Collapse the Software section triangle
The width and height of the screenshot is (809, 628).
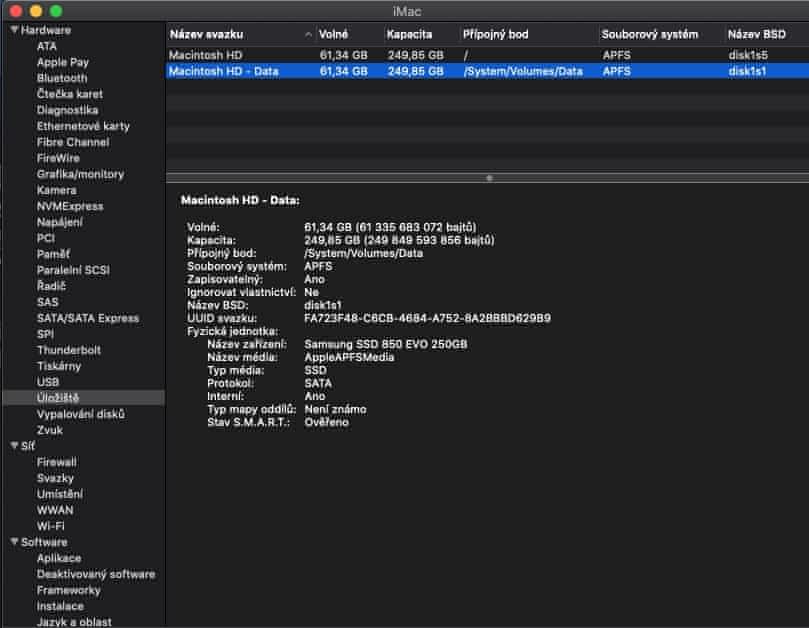click(14, 542)
